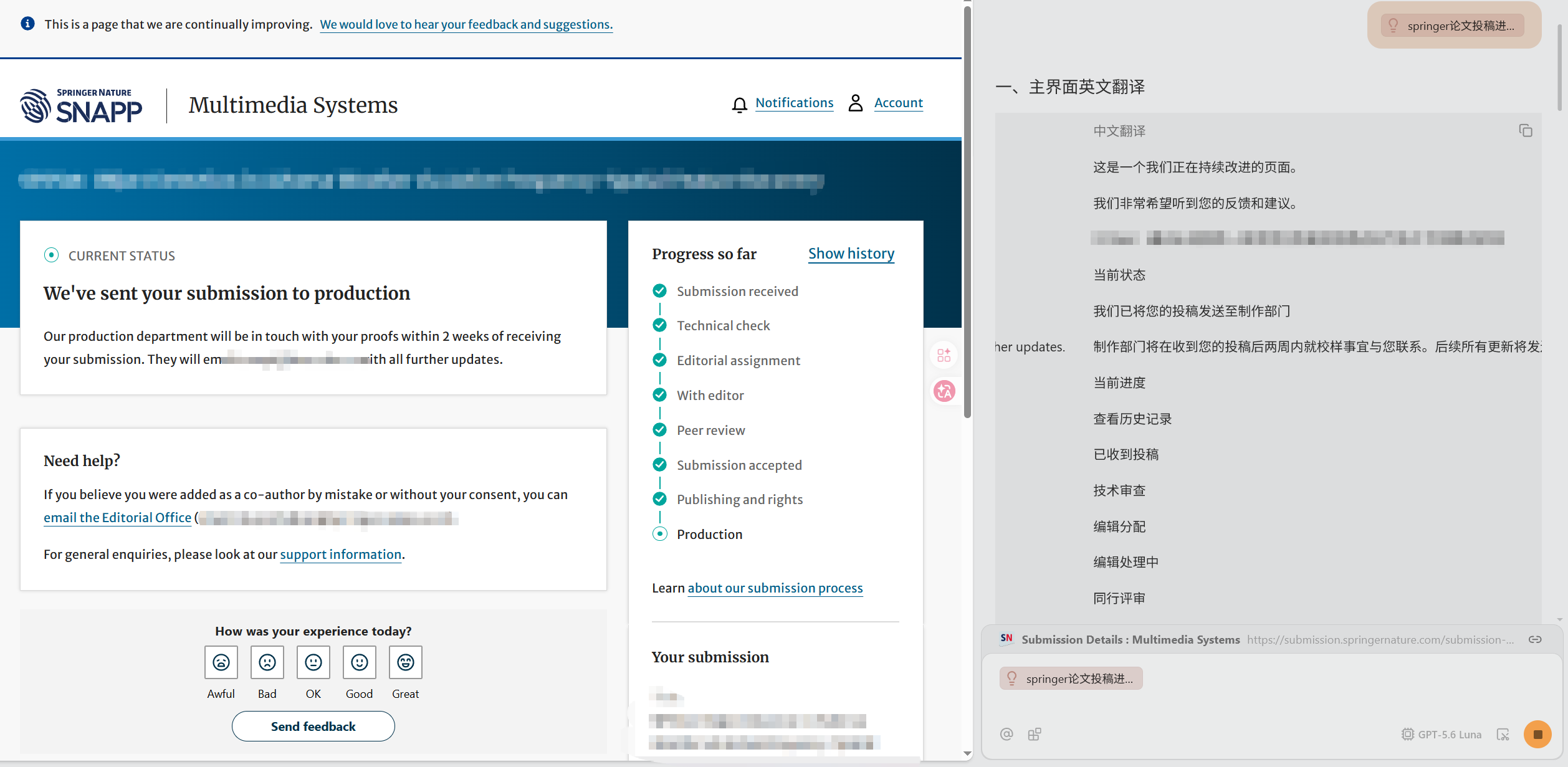1568x767 pixels.
Task: Rate experience as Awful
Action: point(221,662)
